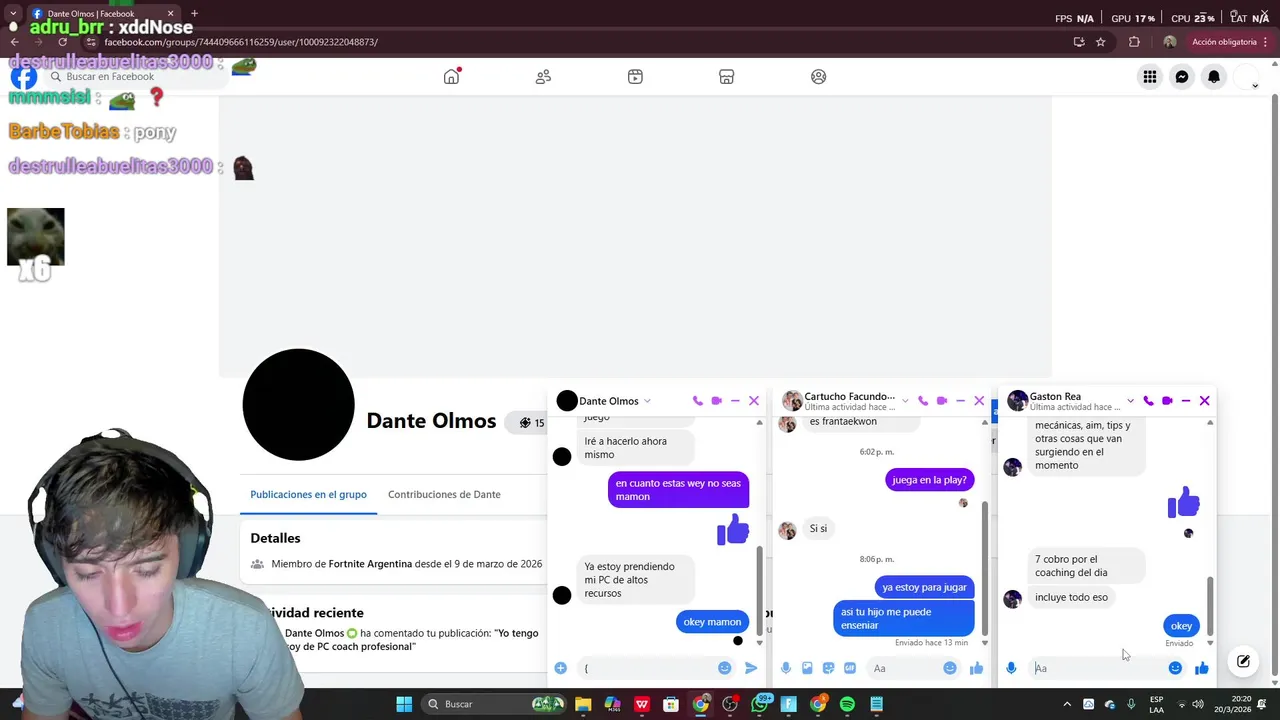Open the Friends icon in Facebook navigation

point(543,77)
